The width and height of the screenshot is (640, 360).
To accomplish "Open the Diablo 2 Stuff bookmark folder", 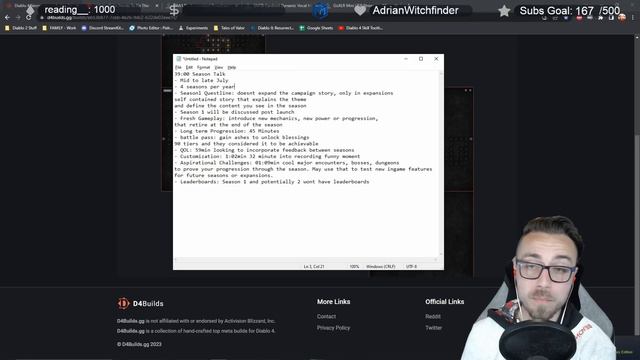I will click(x=21, y=28).
